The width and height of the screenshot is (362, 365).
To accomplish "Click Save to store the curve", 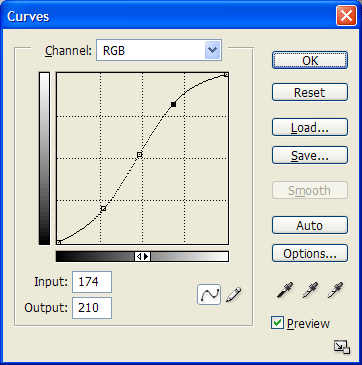I will point(310,155).
